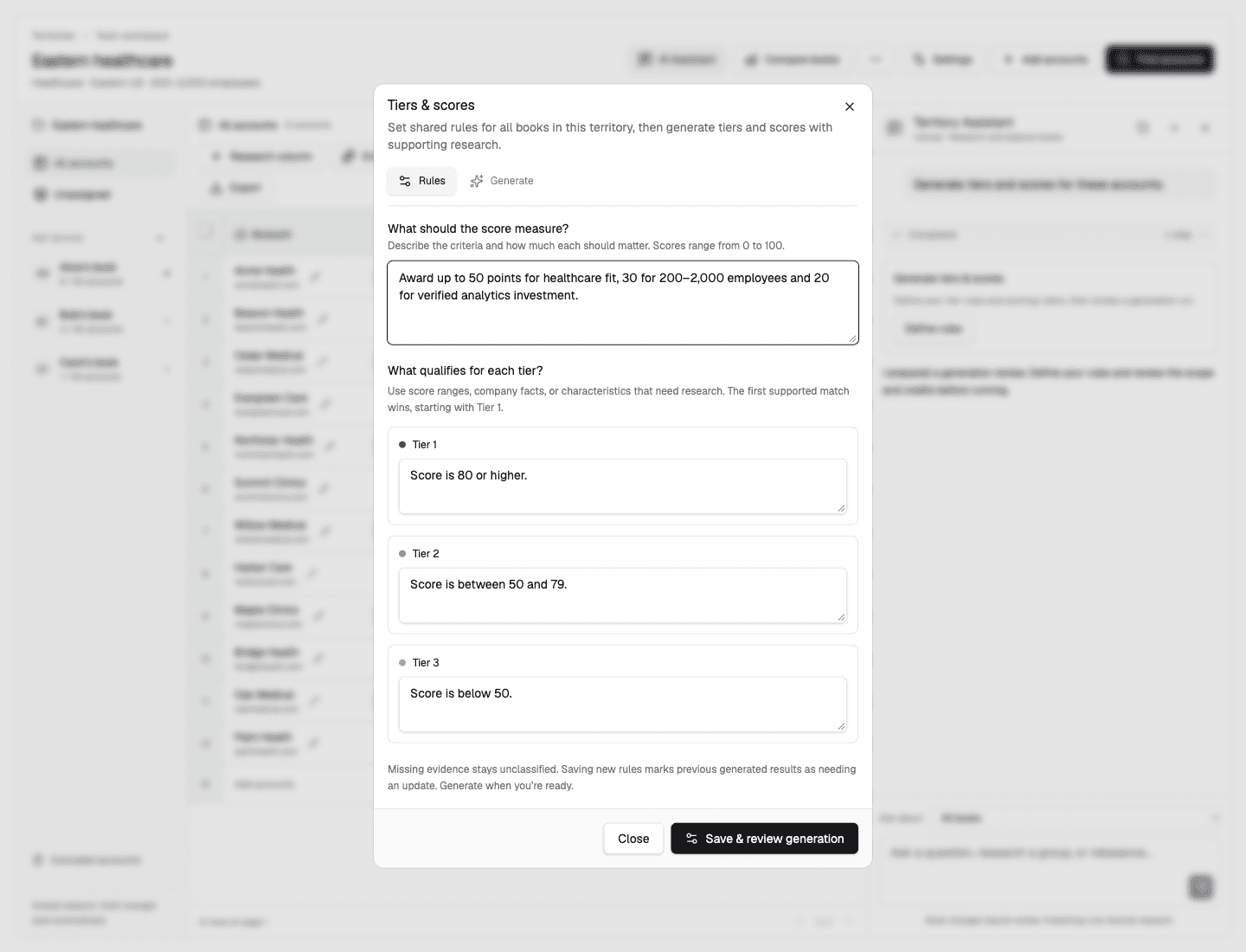This screenshot has width=1246, height=952.
Task: Edit the Tier 3 rule field
Action: click(x=623, y=704)
